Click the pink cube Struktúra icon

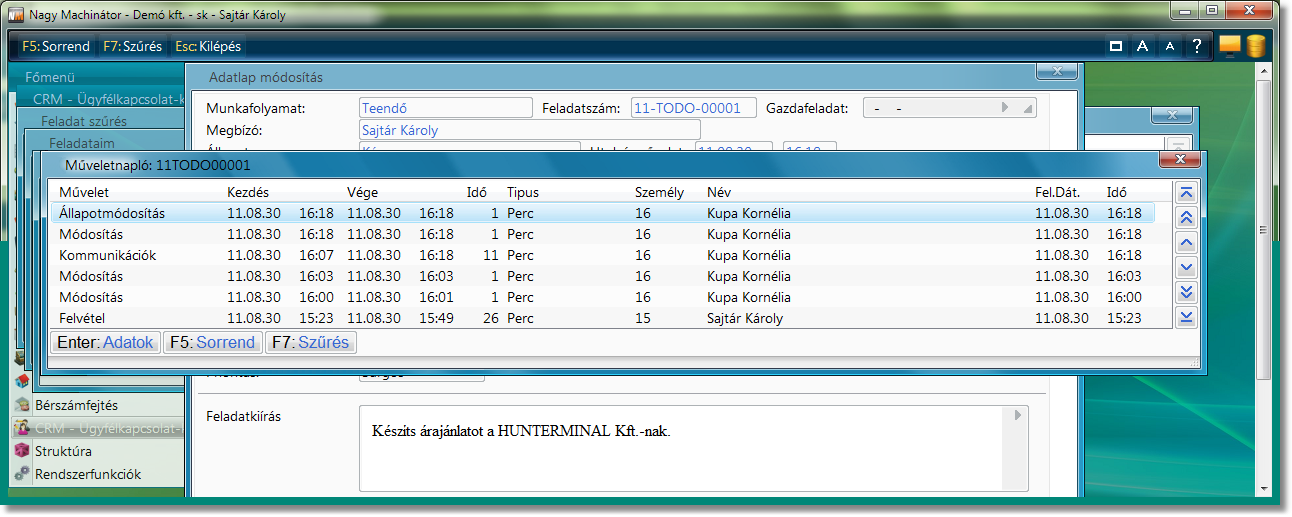click(21, 452)
